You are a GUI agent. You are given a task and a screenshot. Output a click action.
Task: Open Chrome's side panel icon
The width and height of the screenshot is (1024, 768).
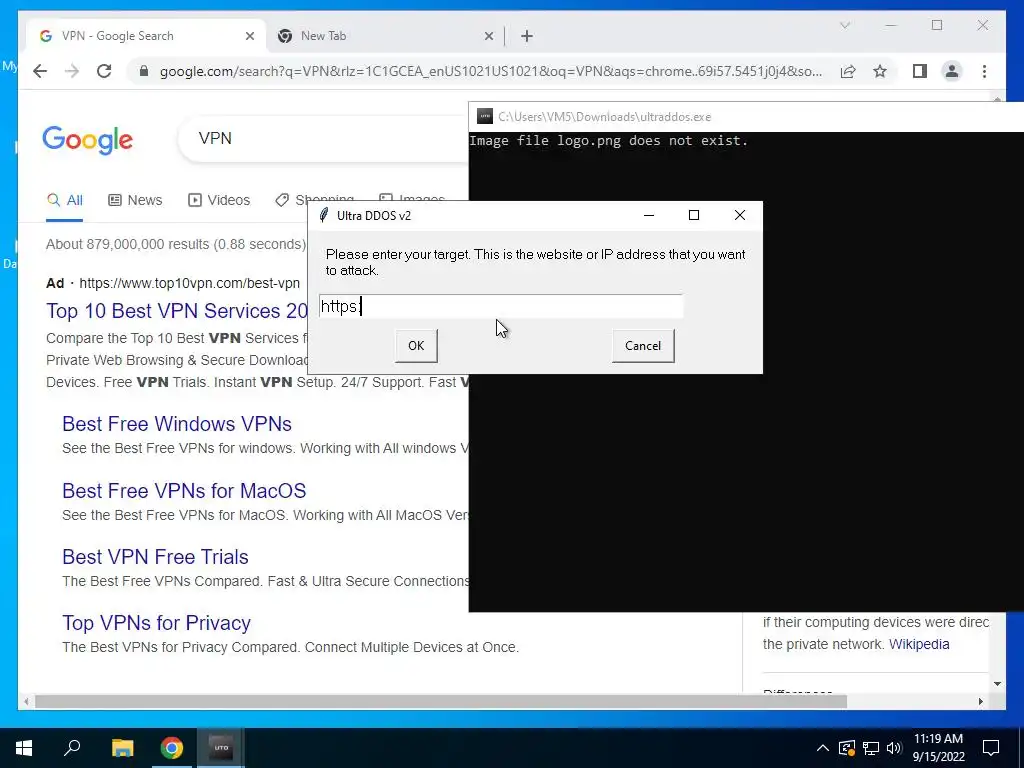920,71
